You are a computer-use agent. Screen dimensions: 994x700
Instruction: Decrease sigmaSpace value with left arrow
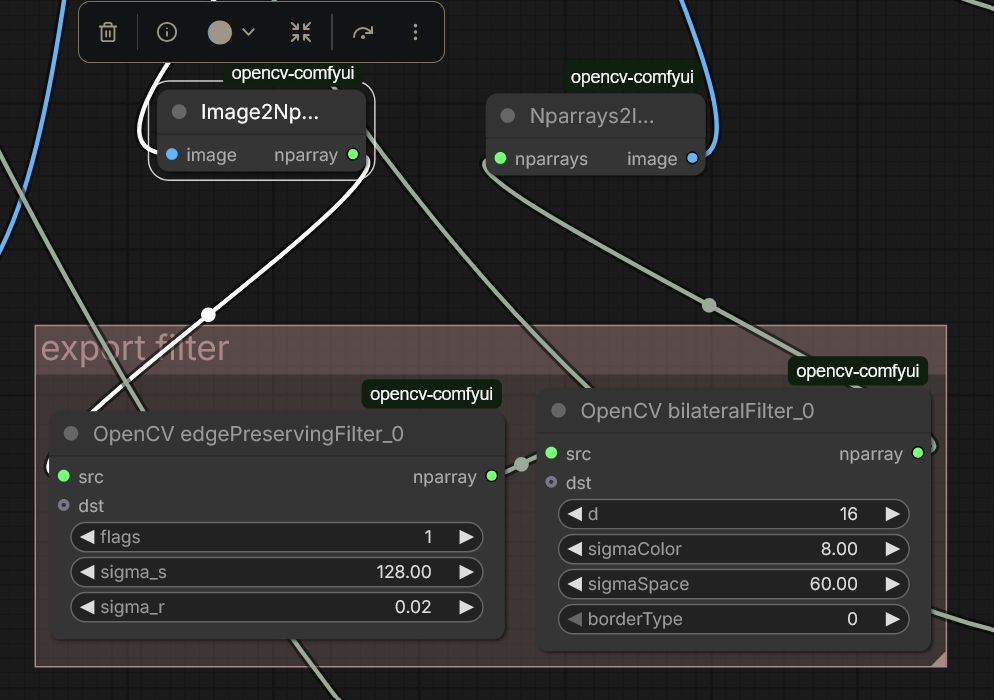574,583
